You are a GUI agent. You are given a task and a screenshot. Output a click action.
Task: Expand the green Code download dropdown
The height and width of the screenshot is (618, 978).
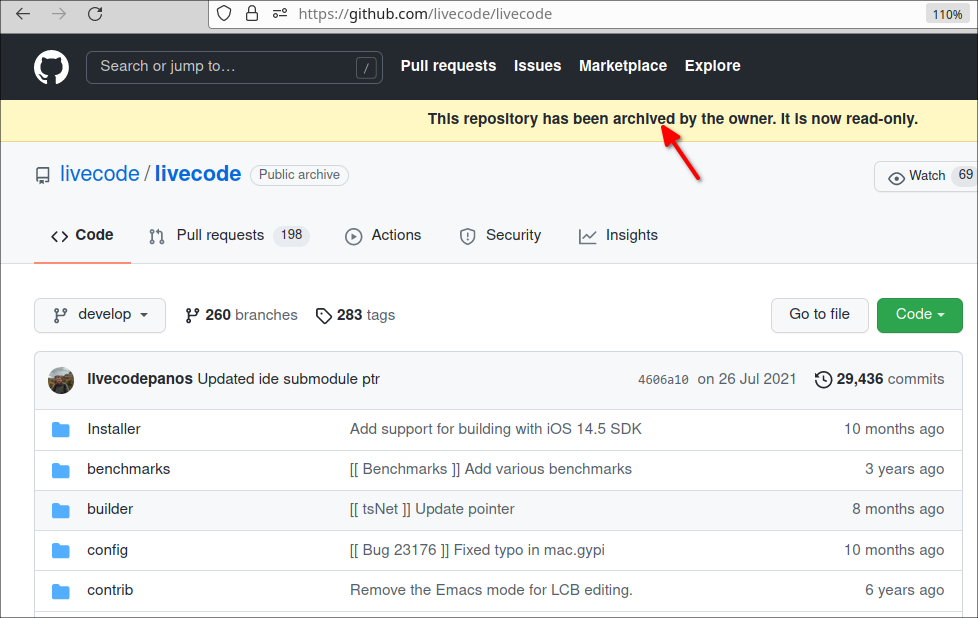pyautogui.click(x=919, y=315)
